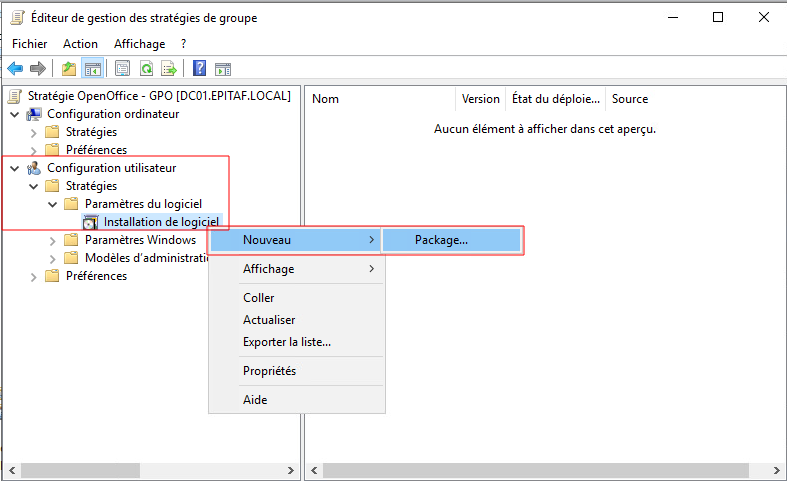Open Properties via the toolbar icon
The width and height of the screenshot is (787, 481).
click(x=122, y=68)
